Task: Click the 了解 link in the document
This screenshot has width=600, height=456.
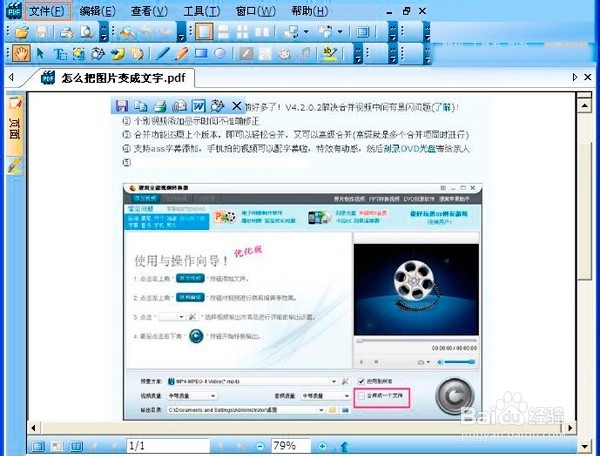Action: pyautogui.click(x=443, y=107)
